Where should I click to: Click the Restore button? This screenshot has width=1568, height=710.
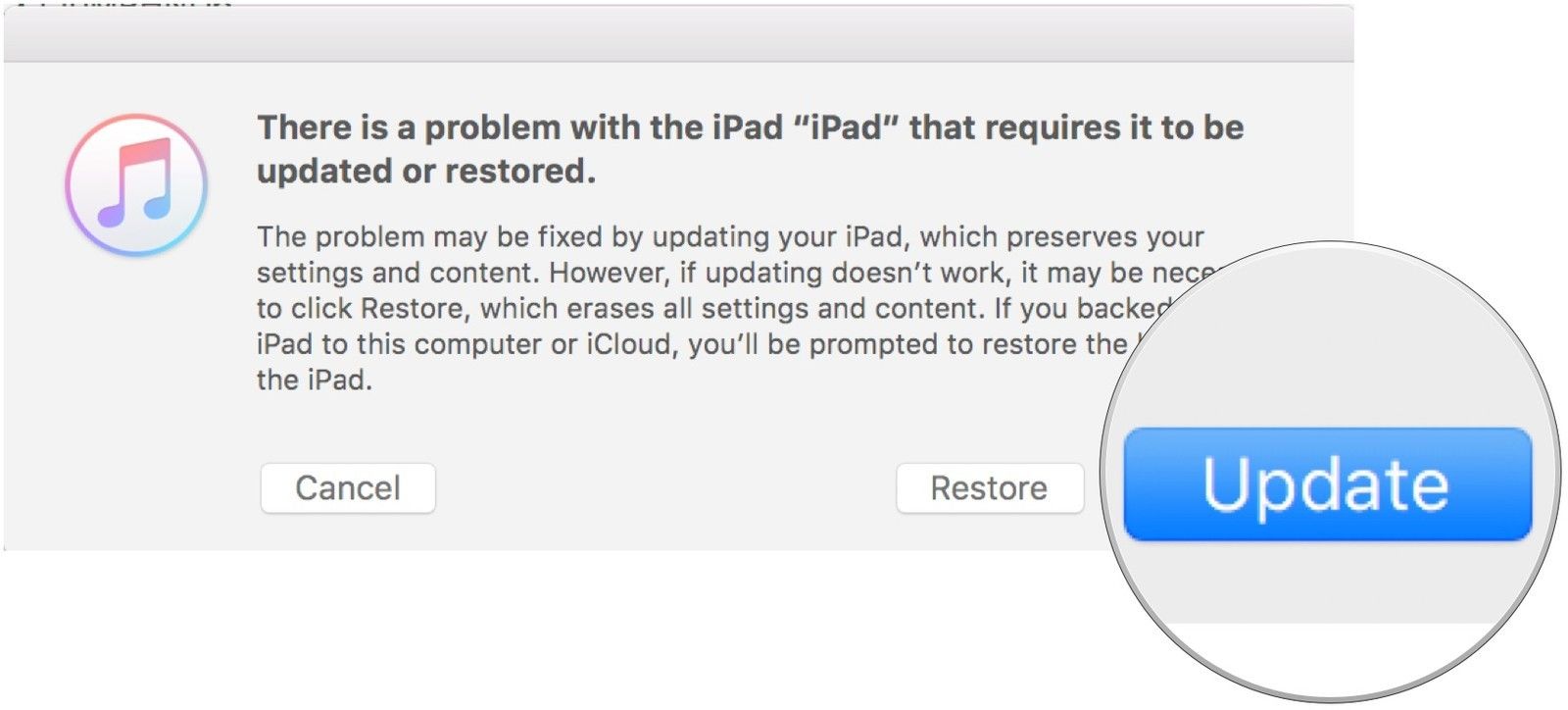coord(989,488)
